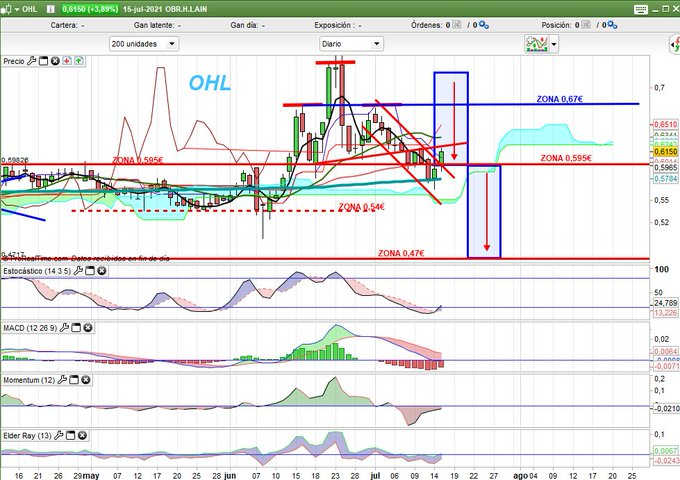
Task: Open the Diario timeframe dropdown
Action: coord(351,44)
